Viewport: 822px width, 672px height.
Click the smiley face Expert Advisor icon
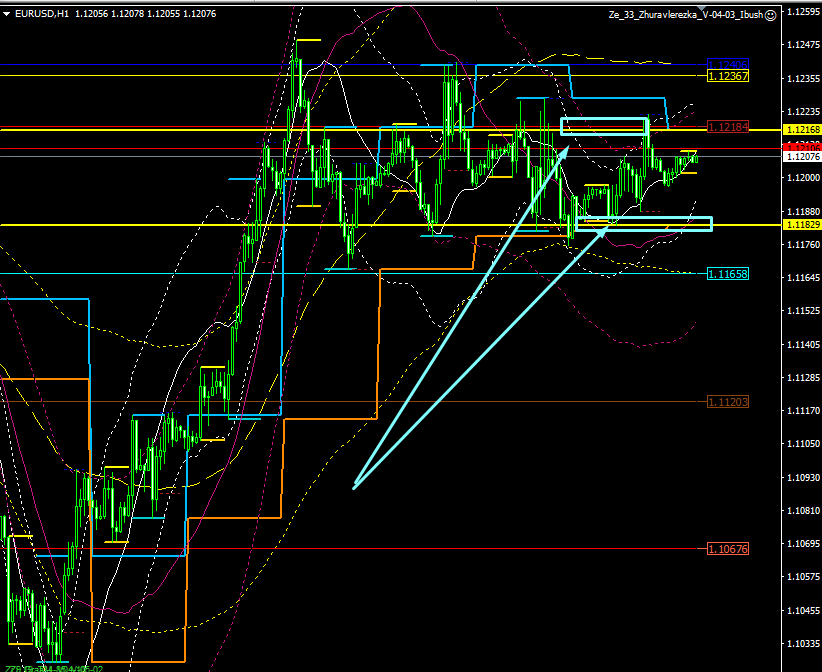point(773,14)
